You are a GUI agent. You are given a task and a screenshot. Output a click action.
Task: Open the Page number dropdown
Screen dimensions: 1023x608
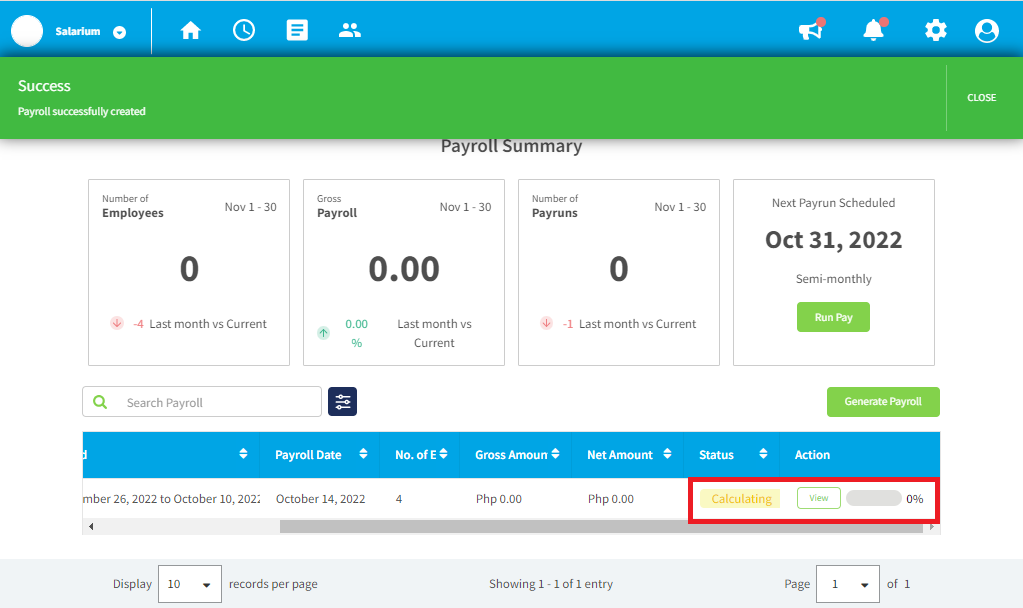tap(847, 584)
